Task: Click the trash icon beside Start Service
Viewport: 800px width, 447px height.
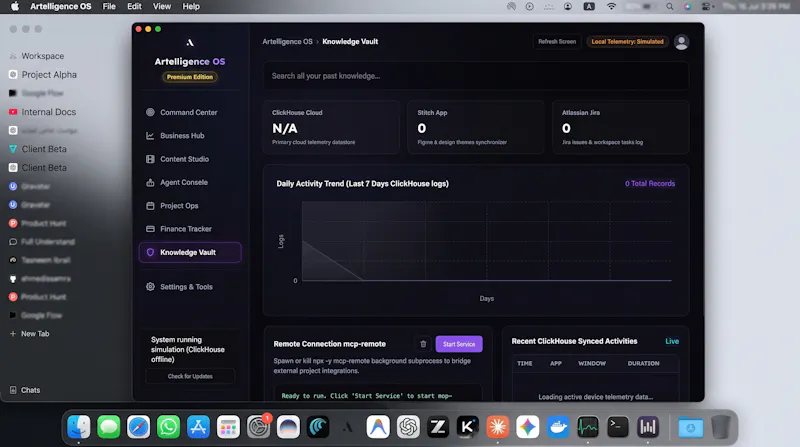Action: pos(423,344)
